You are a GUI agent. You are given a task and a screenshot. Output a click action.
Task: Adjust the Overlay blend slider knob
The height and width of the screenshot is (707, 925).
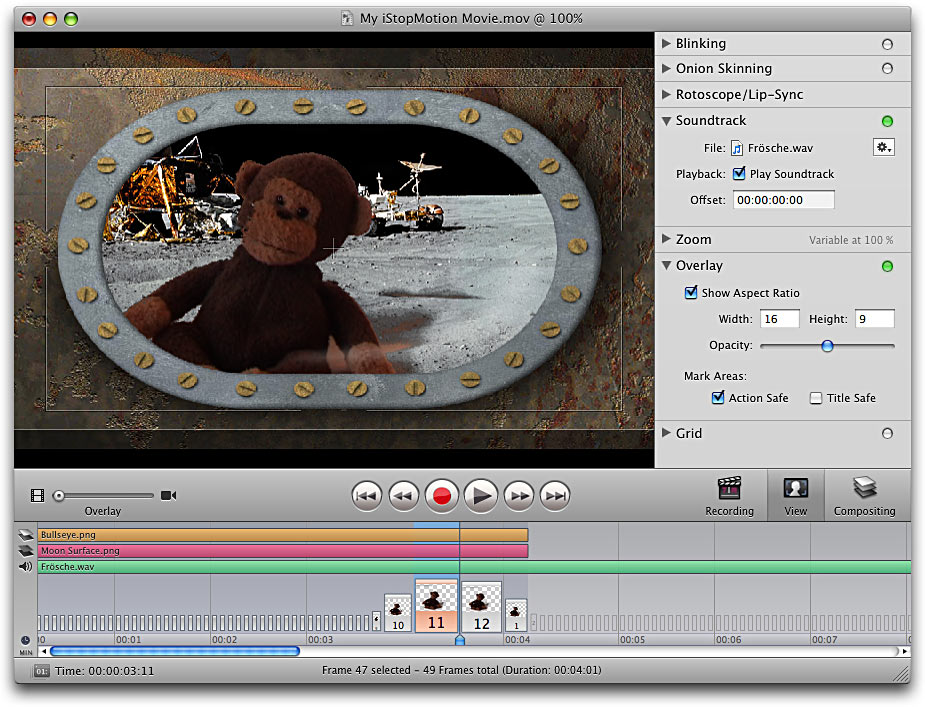tap(58, 496)
